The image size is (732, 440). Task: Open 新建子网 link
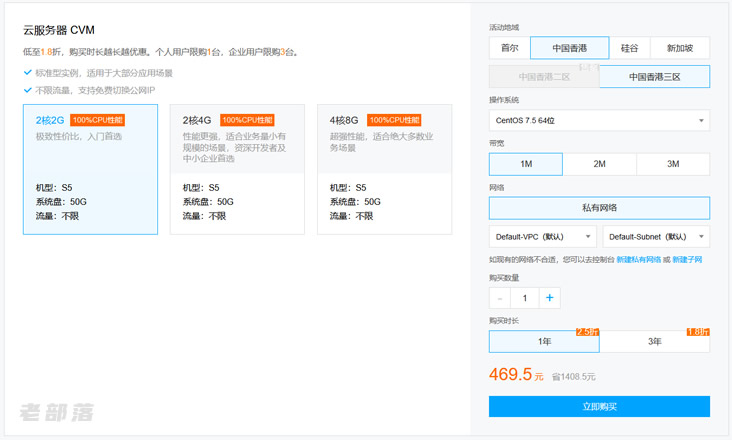687,260
